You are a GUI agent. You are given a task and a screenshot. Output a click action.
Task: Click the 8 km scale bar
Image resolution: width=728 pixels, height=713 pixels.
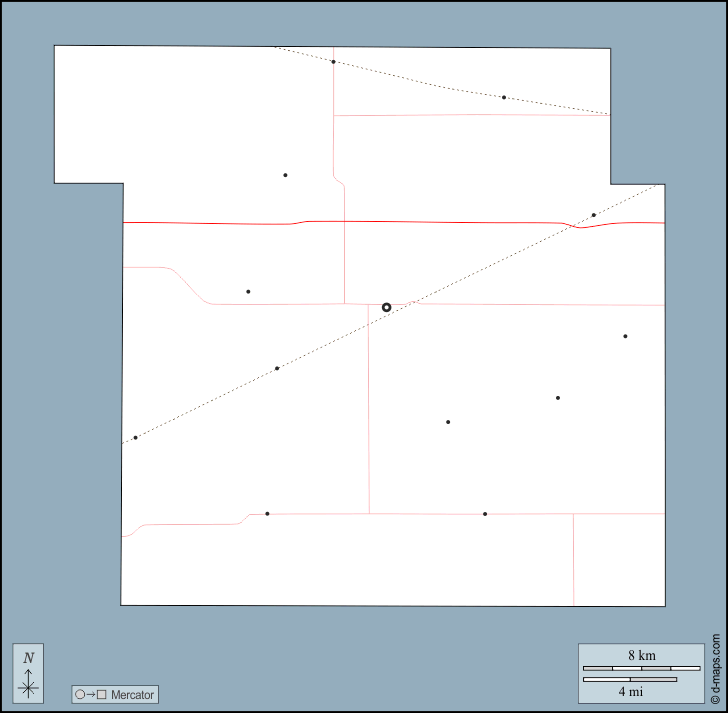(x=641, y=667)
